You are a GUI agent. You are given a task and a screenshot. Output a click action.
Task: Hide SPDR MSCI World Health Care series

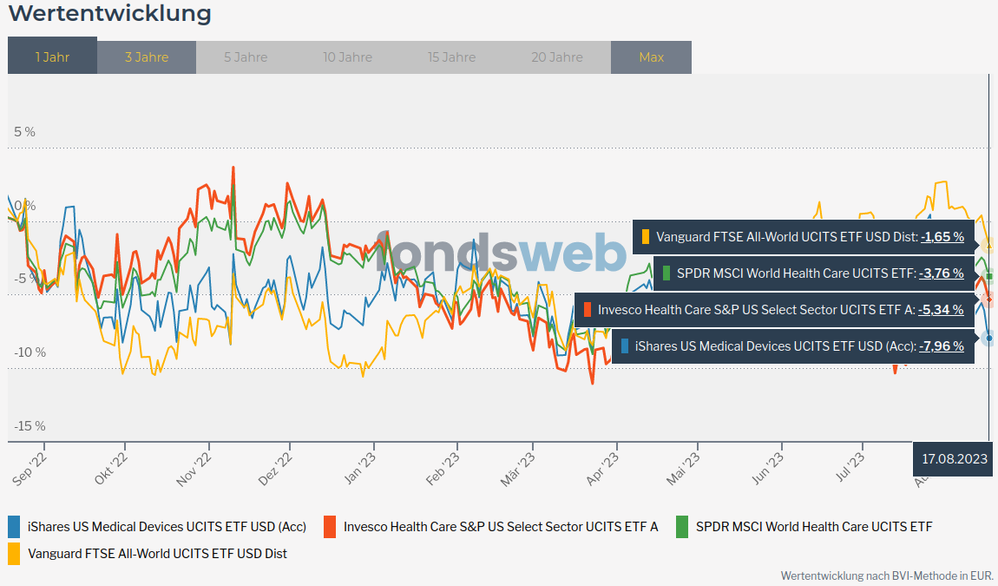(813, 526)
